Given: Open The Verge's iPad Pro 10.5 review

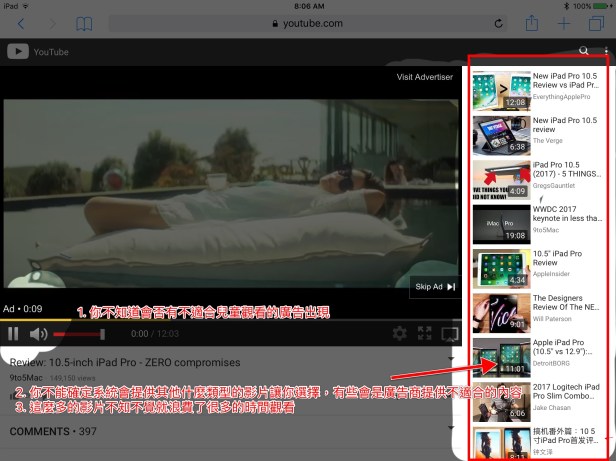Looking at the screenshot, I should (x=500, y=134).
